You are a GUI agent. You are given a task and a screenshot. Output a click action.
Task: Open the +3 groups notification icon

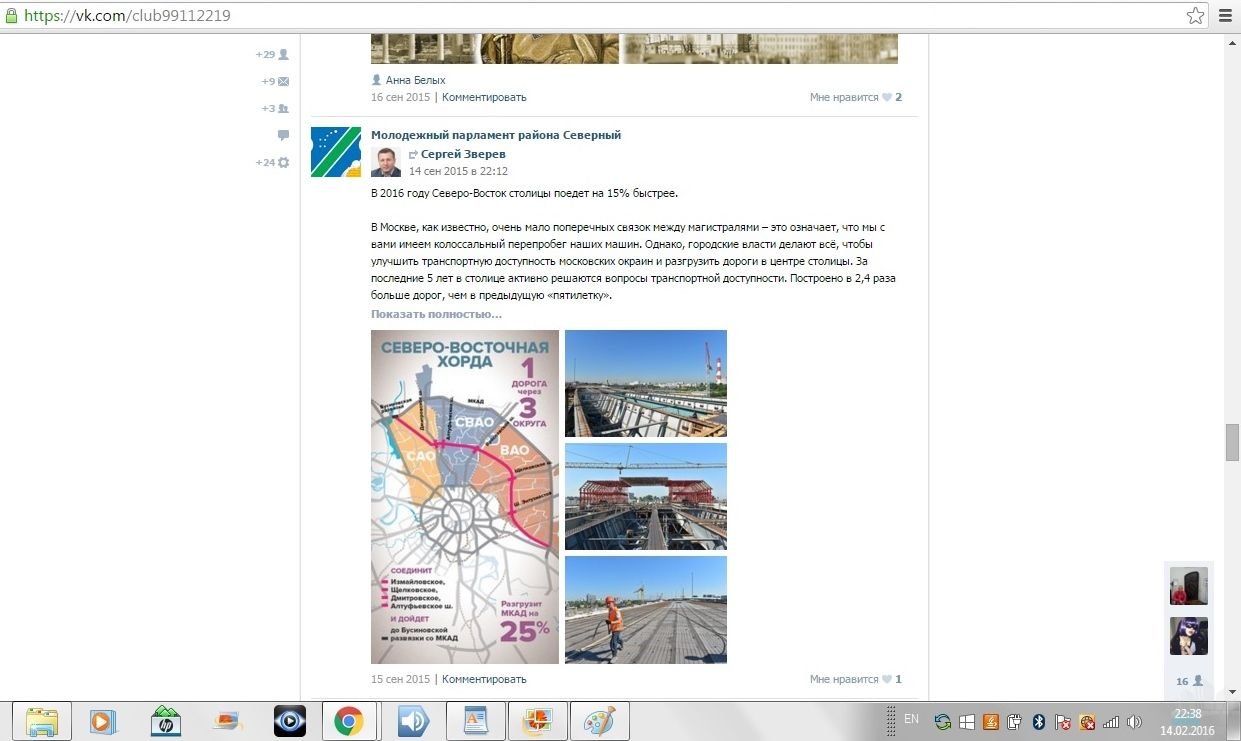[x=283, y=109]
